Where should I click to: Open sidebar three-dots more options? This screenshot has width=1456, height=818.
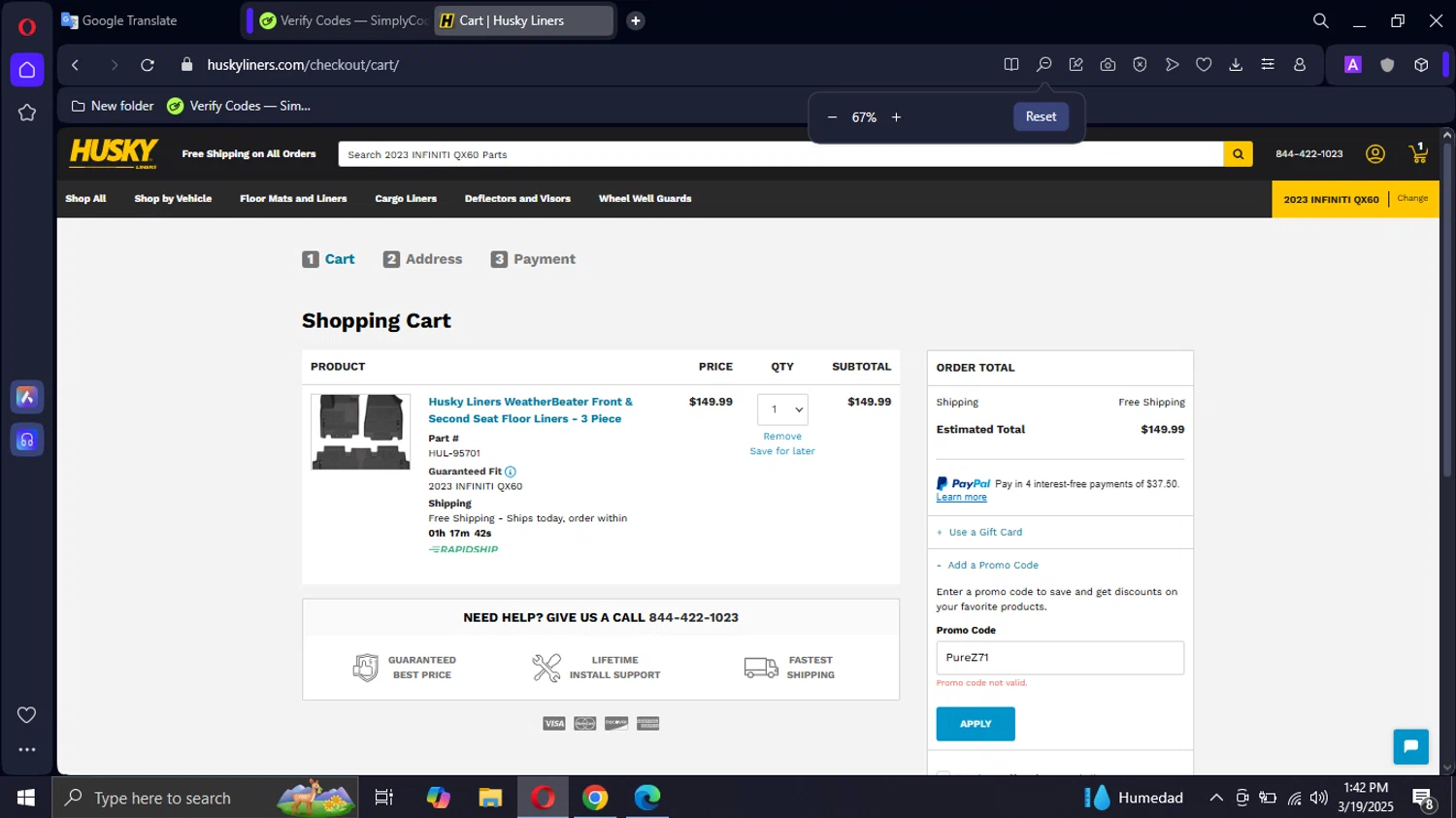coord(27,750)
